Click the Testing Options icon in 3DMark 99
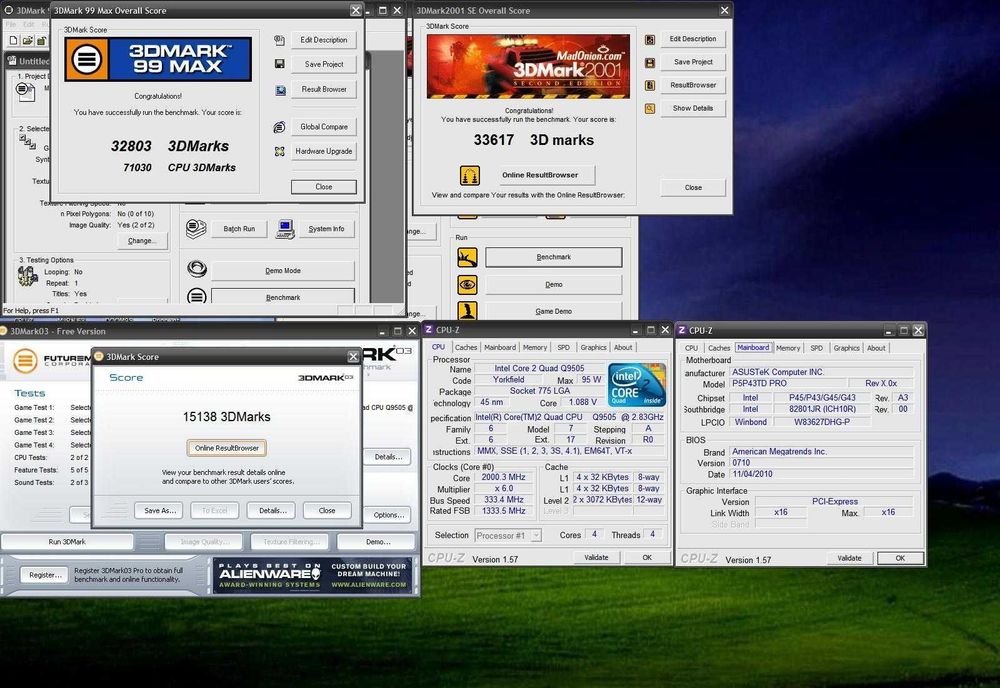Screen dimensions: 1000x688 27,276
